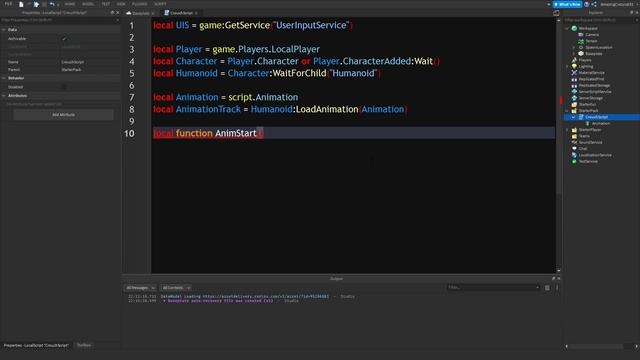Open the TEST ribbon tab

point(105,4)
